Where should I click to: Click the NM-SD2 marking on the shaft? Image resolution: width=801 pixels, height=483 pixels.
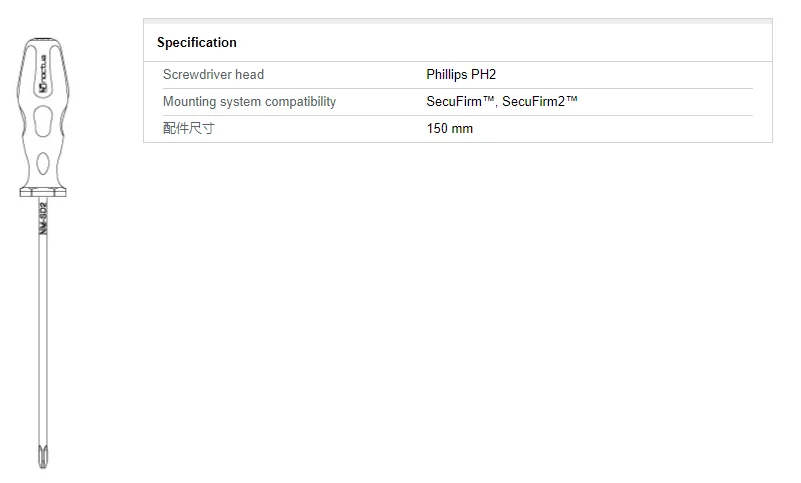coord(43,220)
